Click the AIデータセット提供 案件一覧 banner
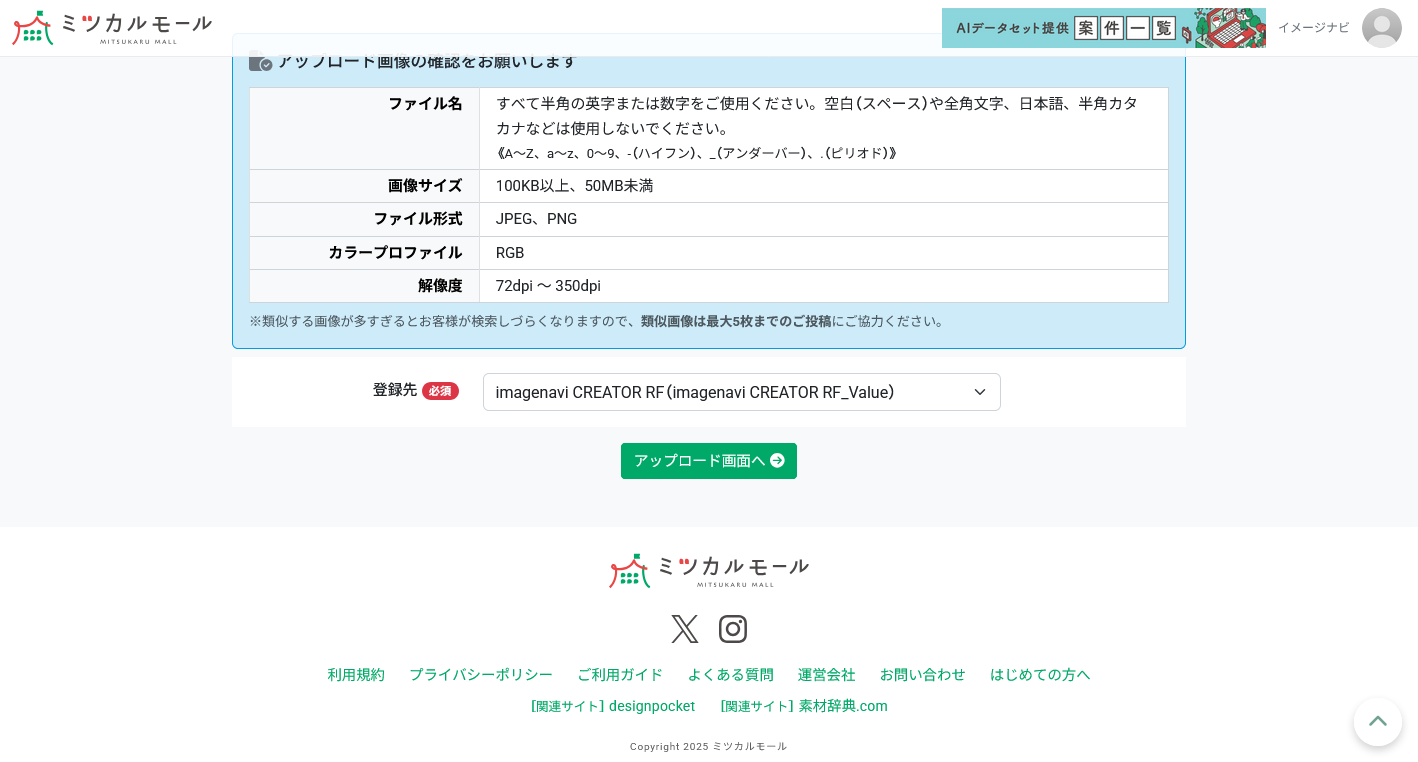The width and height of the screenshot is (1418, 762). pos(1103,28)
